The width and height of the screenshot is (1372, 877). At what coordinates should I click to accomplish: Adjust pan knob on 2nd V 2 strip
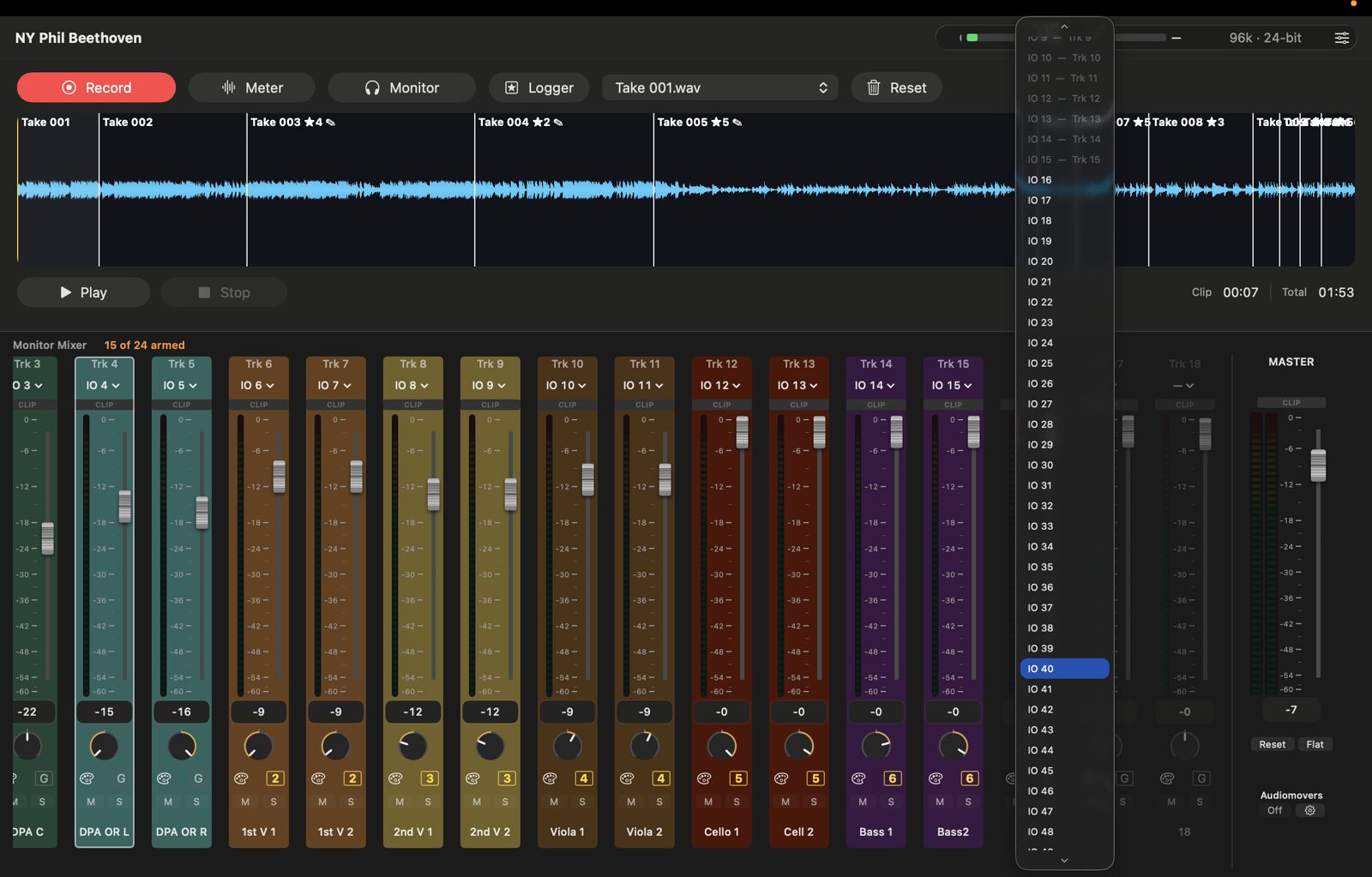coord(490,746)
